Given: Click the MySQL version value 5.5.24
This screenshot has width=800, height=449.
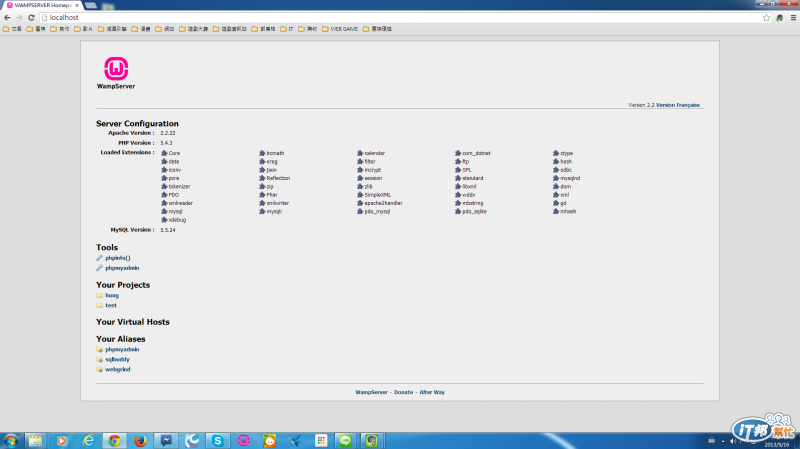Looking at the screenshot, I should (168, 230).
